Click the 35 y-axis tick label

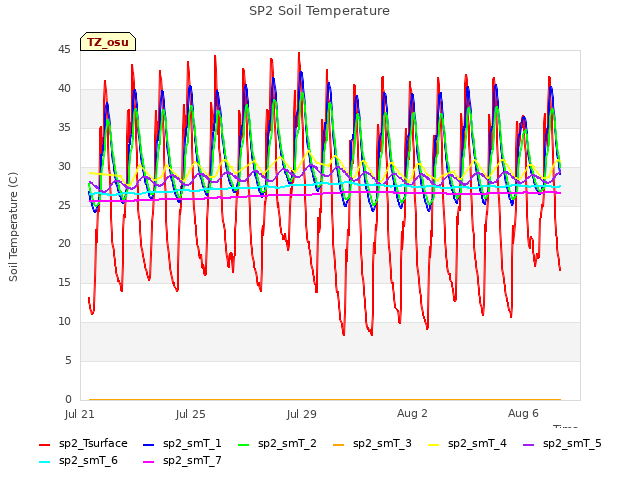coord(64,127)
